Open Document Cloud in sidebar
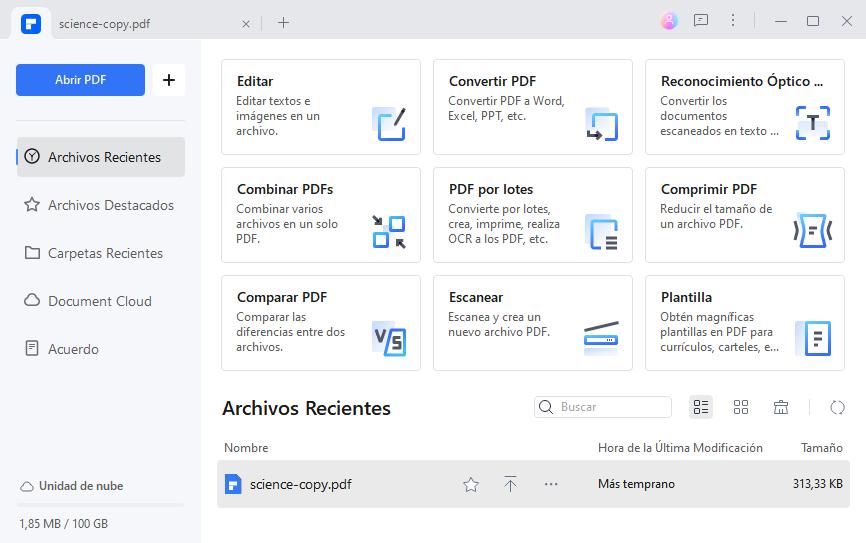The image size is (866, 543). point(100,301)
